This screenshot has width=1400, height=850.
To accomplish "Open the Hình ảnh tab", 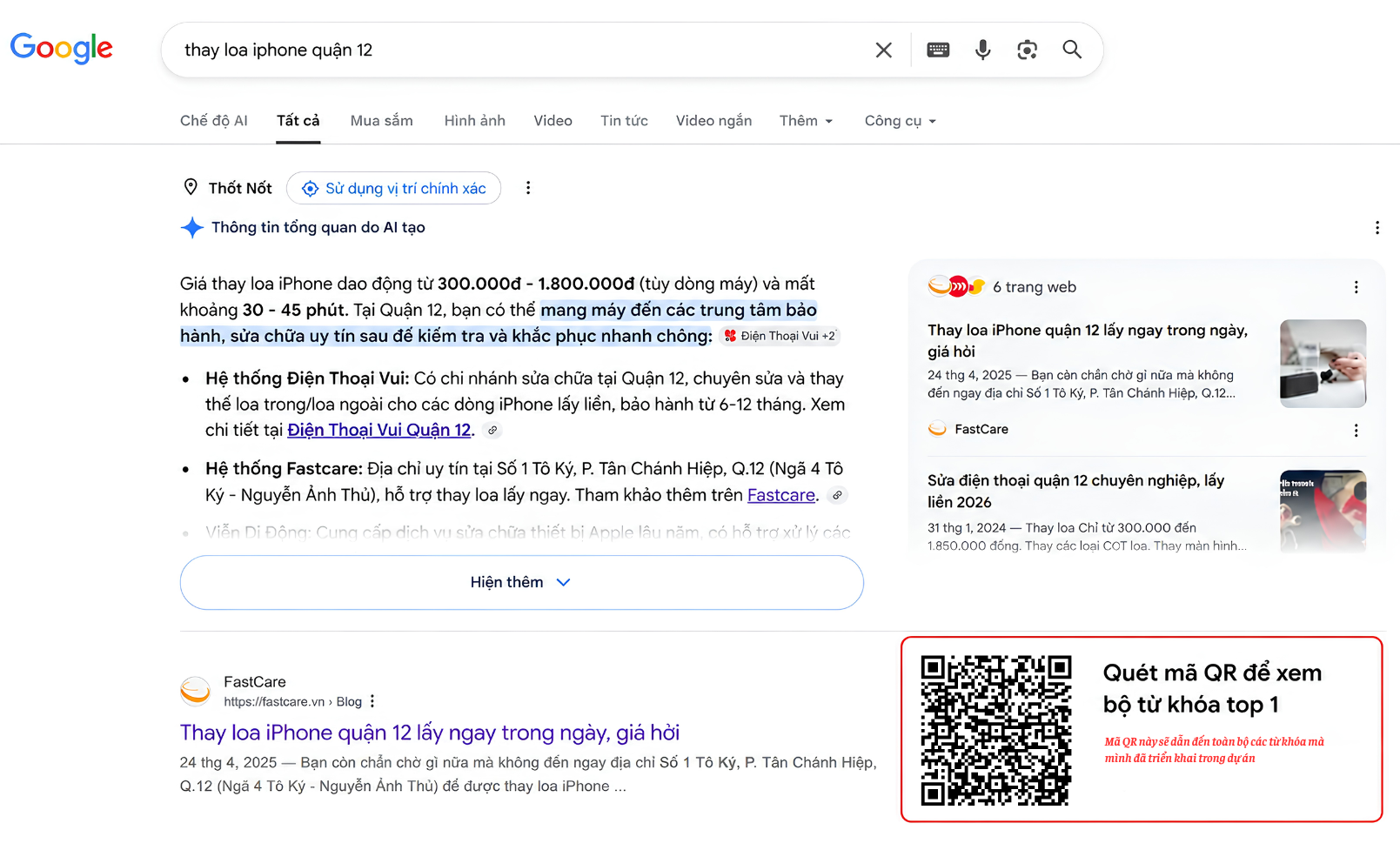I will (475, 121).
